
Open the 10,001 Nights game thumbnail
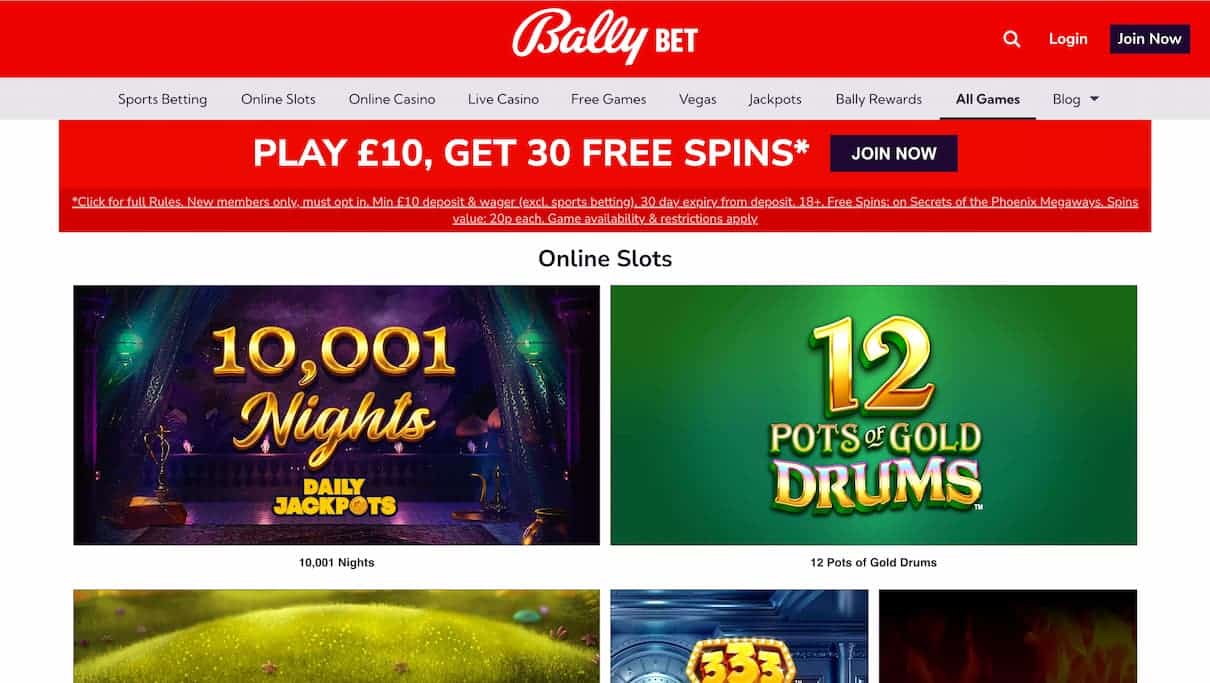(x=336, y=415)
